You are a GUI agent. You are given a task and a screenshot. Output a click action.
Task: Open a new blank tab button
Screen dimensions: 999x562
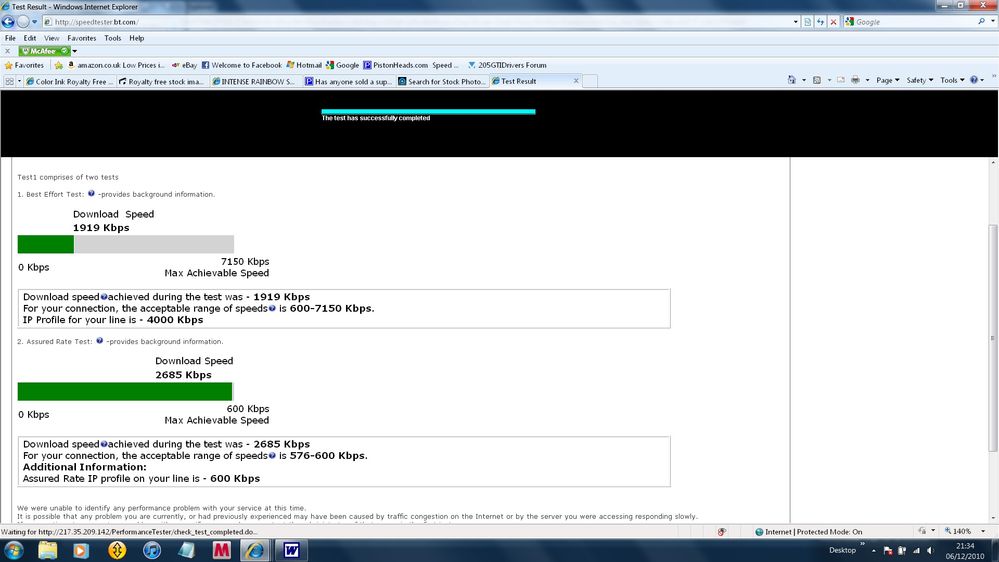[x=590, y=82]
